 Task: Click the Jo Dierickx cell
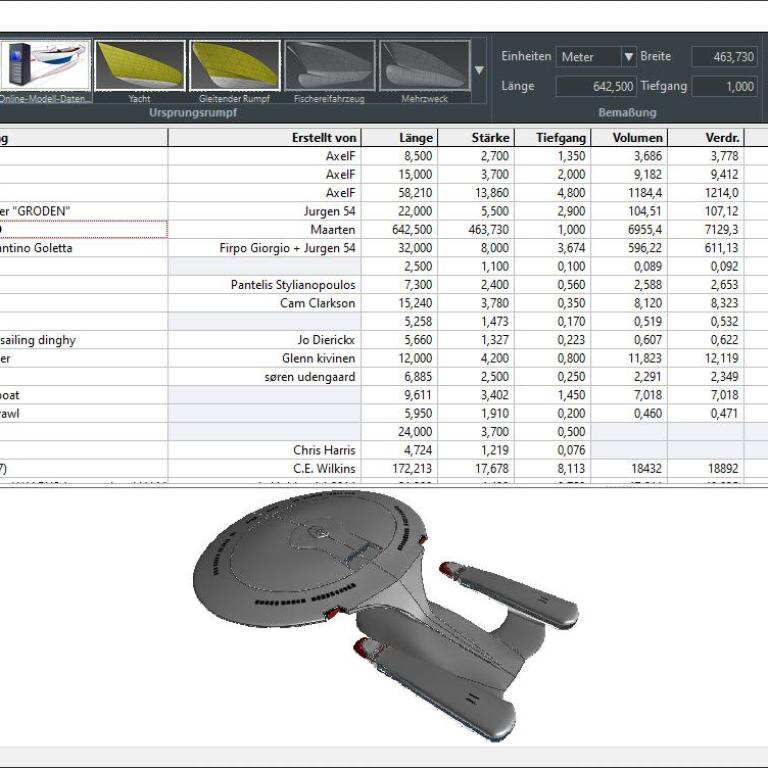264,340
